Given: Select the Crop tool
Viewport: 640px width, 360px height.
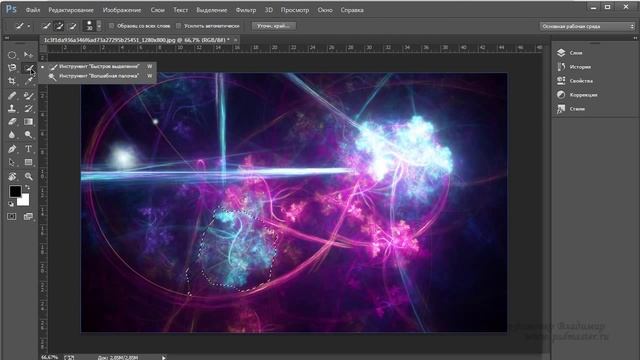Looking at the screenshot, I should click(12, 81).
